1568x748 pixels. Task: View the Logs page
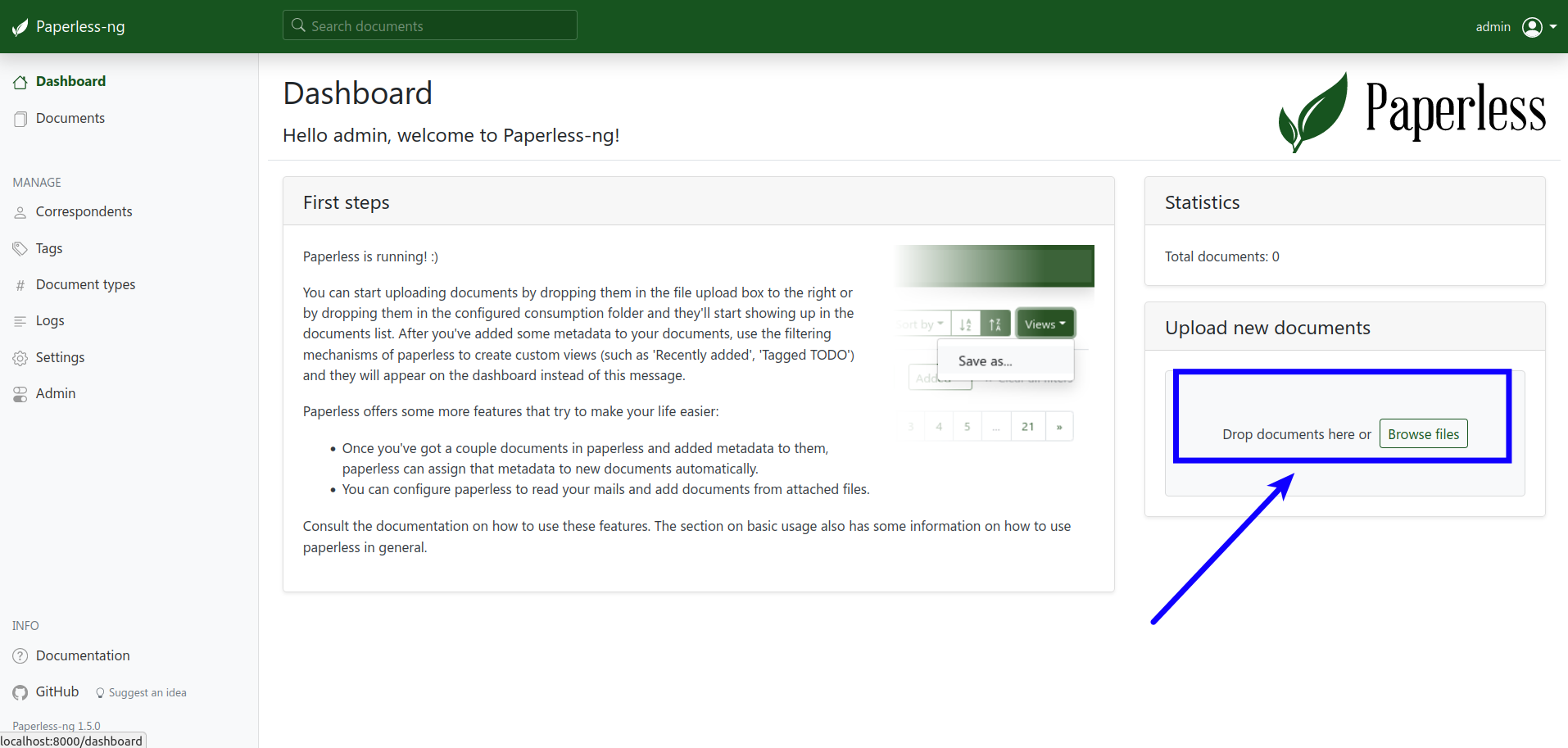[x=50, y=320]
